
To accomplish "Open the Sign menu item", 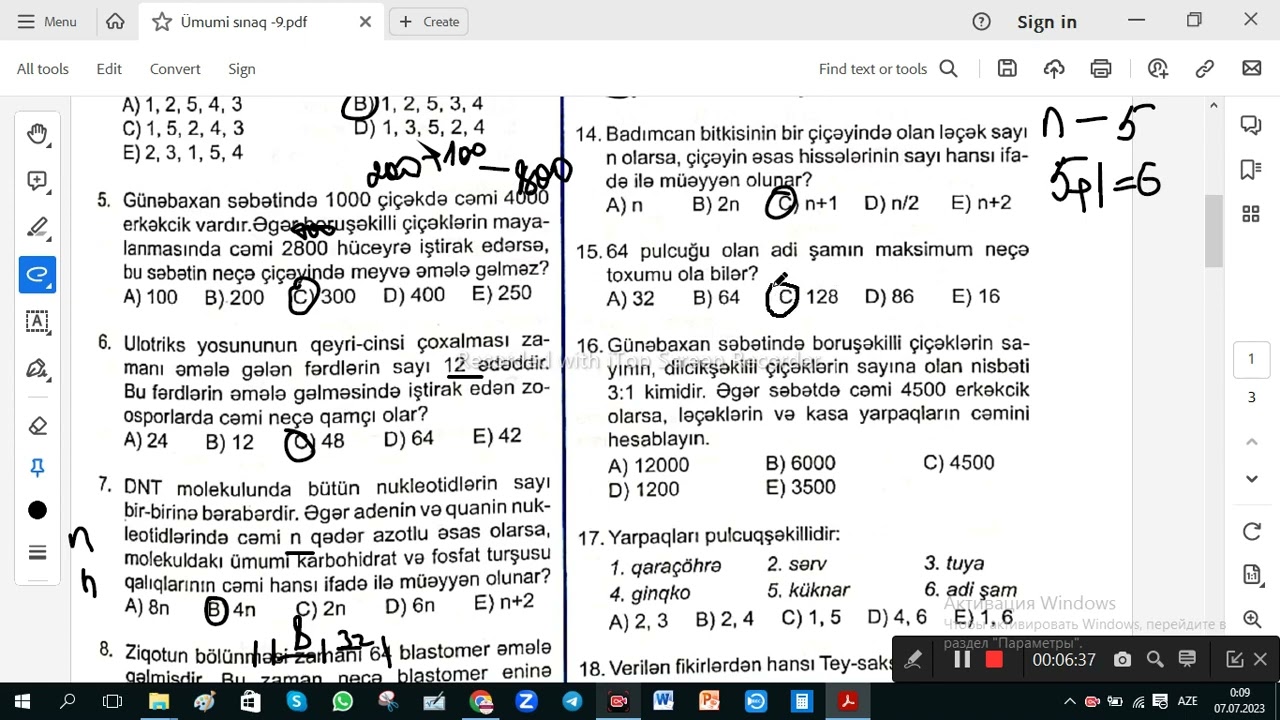I will point(242,69).
